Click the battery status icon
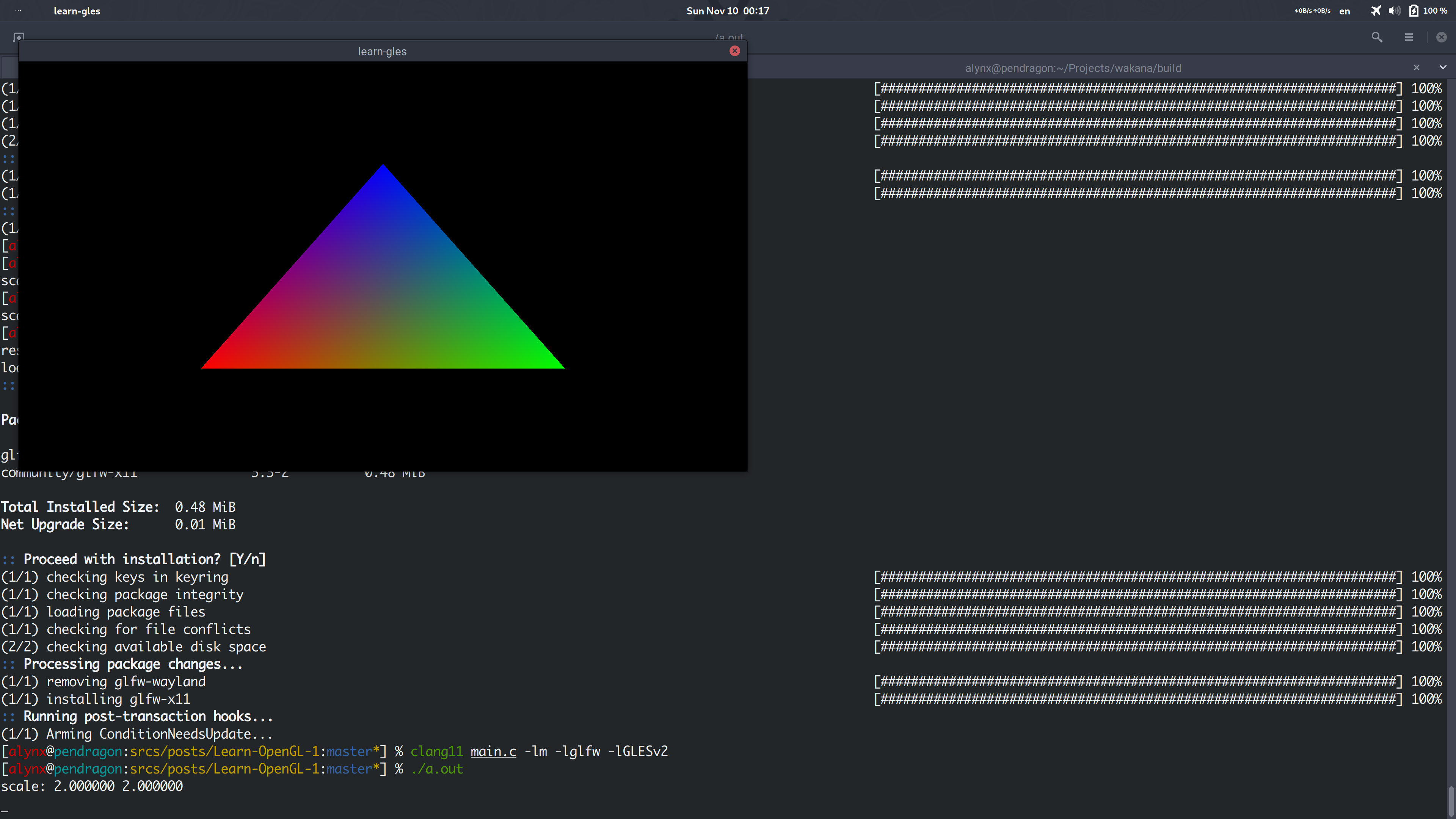 [1414, 10]
